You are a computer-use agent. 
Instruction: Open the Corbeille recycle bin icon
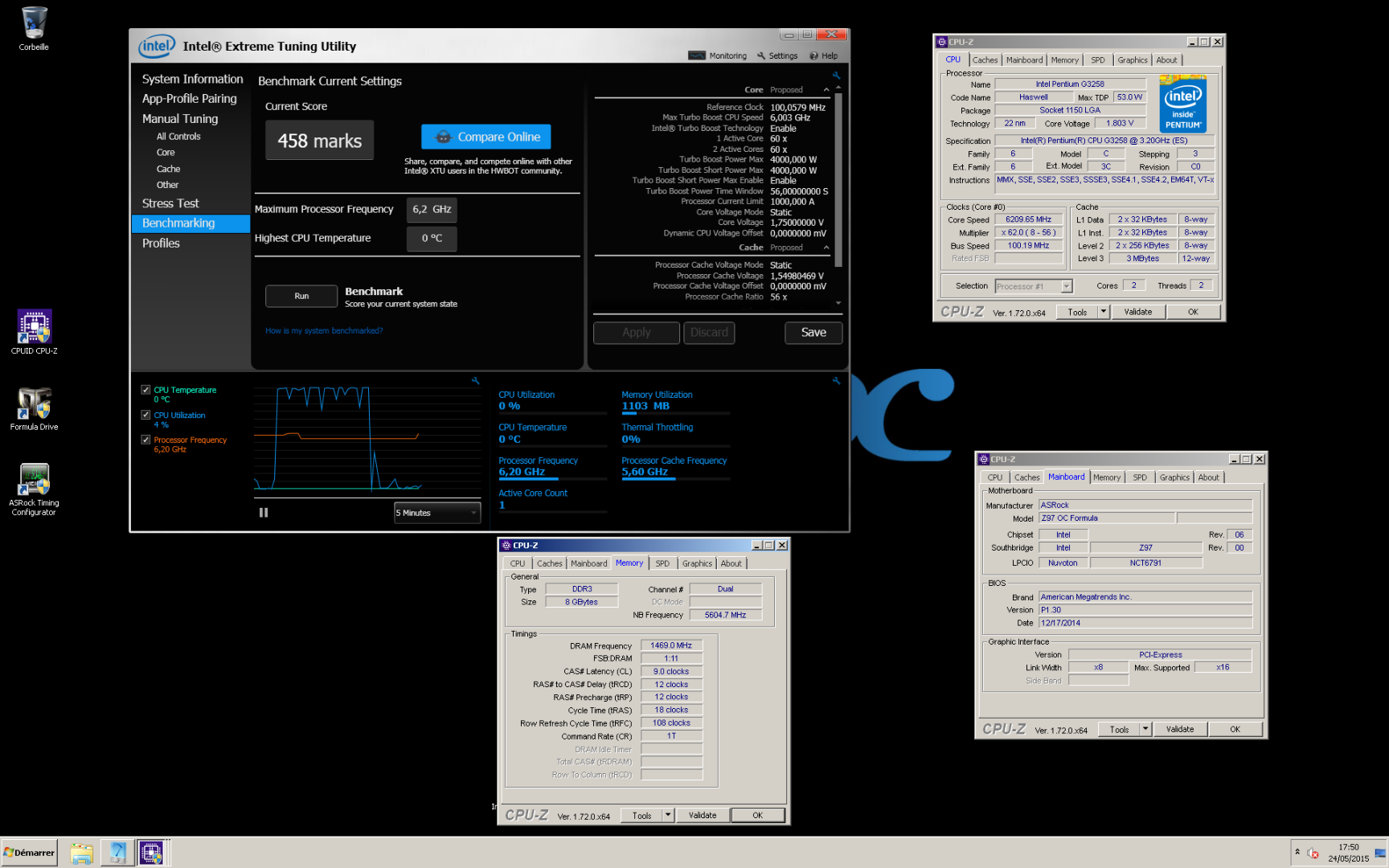pyautogui.click(x=34, y=28)
